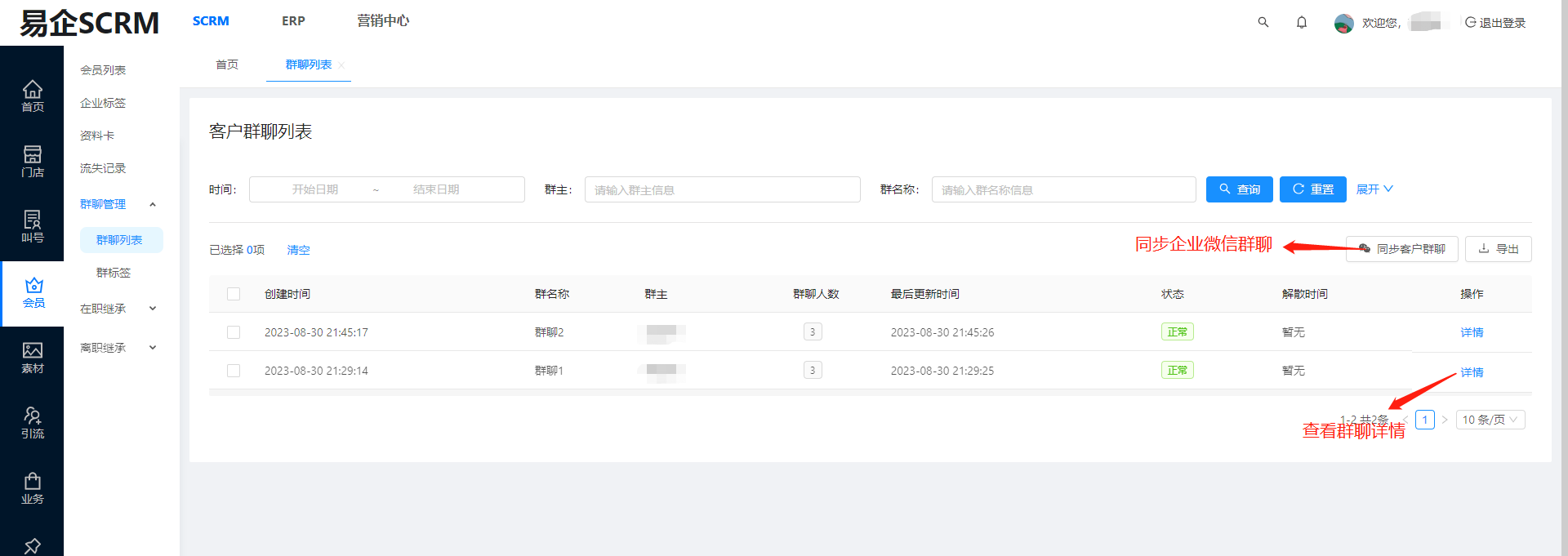This screenshot has width=1568, height=556.
Task: Click the 导出 export button
Action: tap(1499, 249)
